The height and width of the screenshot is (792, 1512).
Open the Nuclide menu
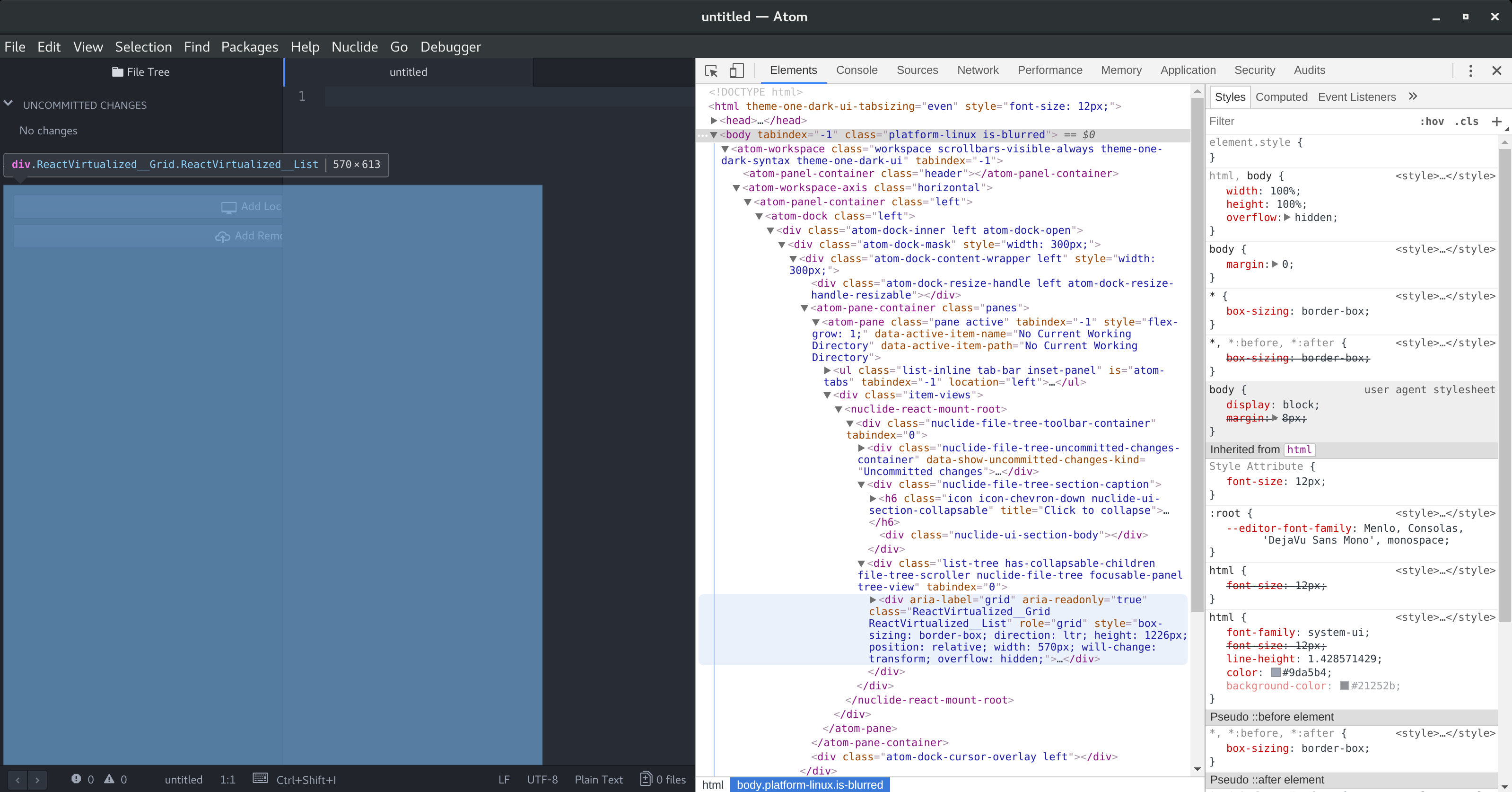354,47
